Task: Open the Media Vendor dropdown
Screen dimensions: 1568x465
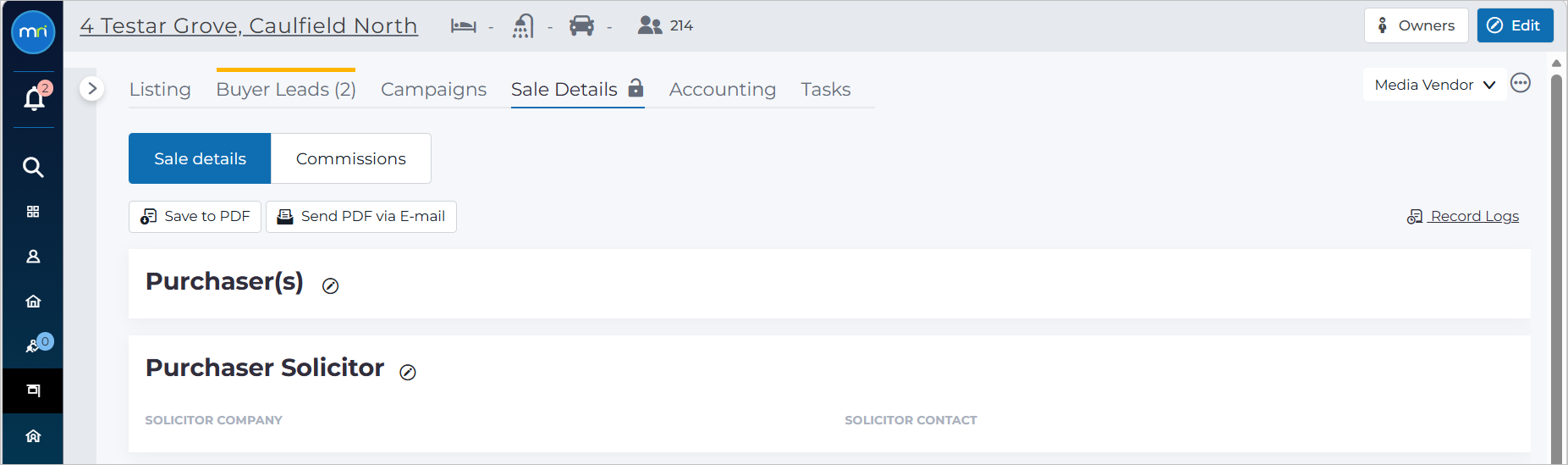Action: pos(1434,85)
